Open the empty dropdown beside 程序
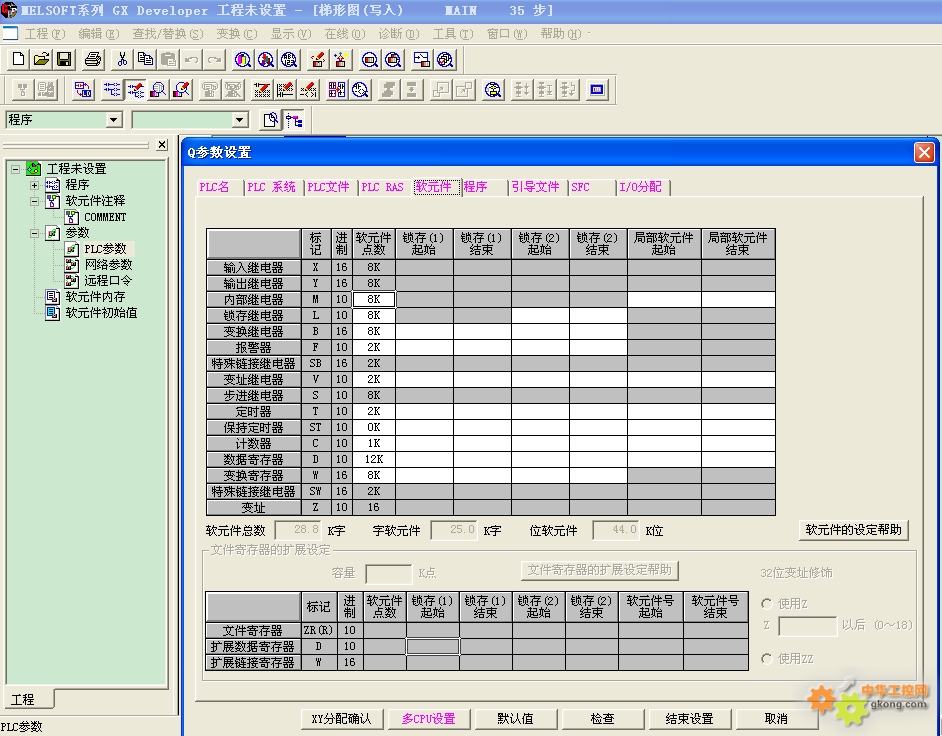 [240, 120]
